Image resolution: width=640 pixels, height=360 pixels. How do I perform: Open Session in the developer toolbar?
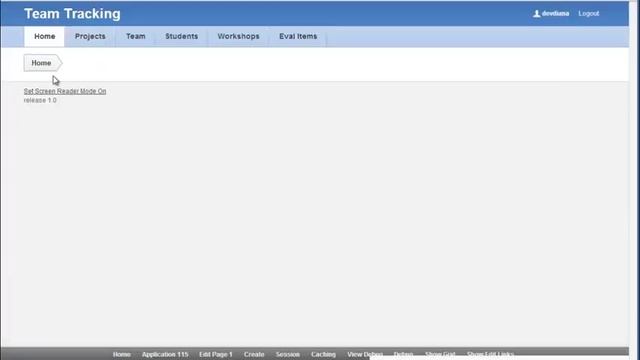point(288,354)
